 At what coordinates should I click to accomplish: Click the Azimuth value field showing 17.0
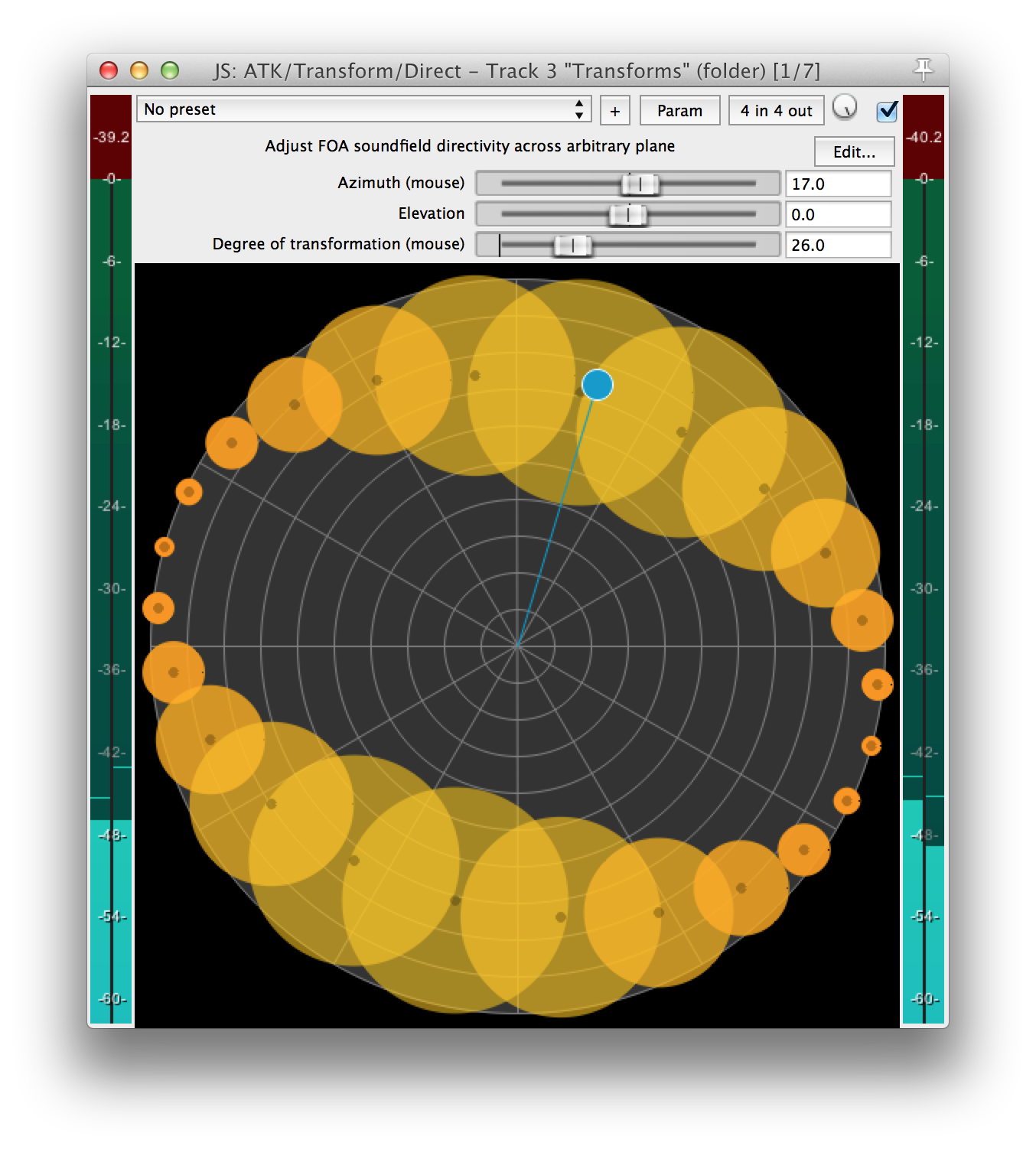coord(838,184)
